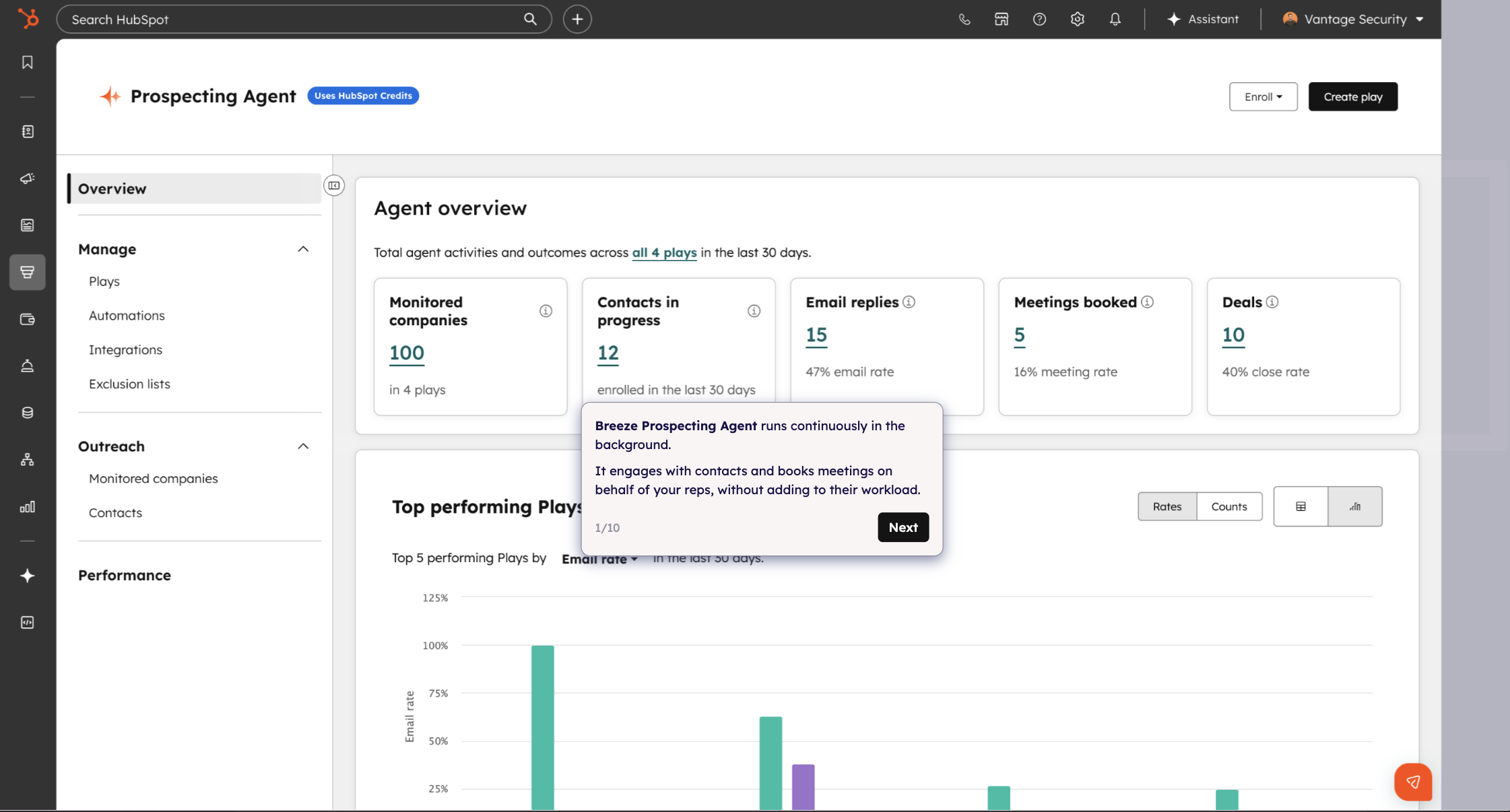
Task: Click the '16% meeting rate' text
Action: tap(1065, 372)
